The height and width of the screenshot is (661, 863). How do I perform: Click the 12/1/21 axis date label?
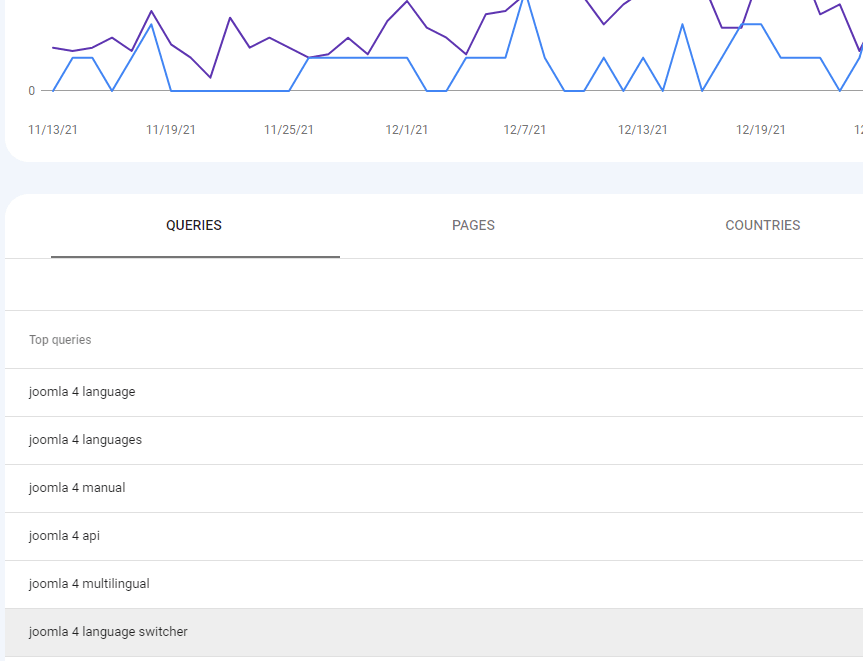tap(407, 130)
